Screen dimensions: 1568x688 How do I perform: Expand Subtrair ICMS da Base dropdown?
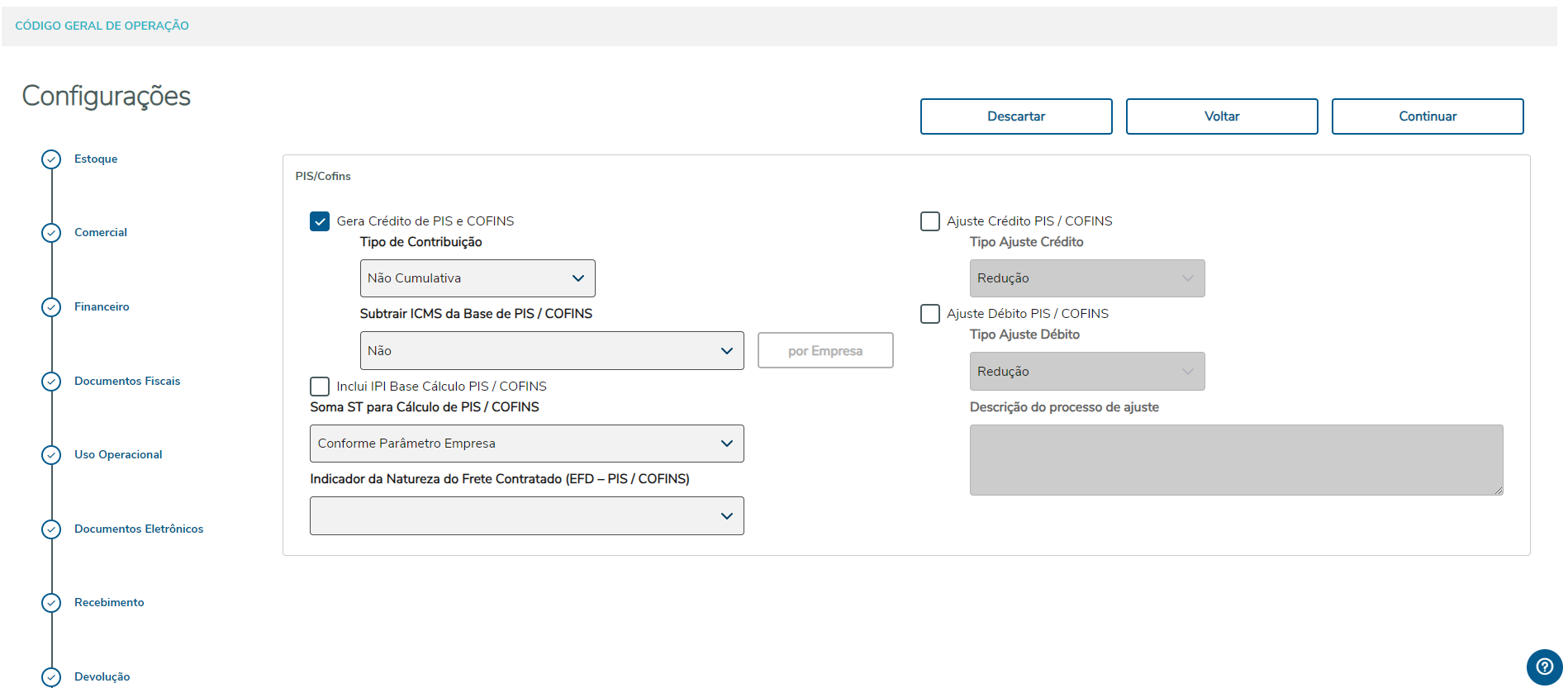click(552, 351)
